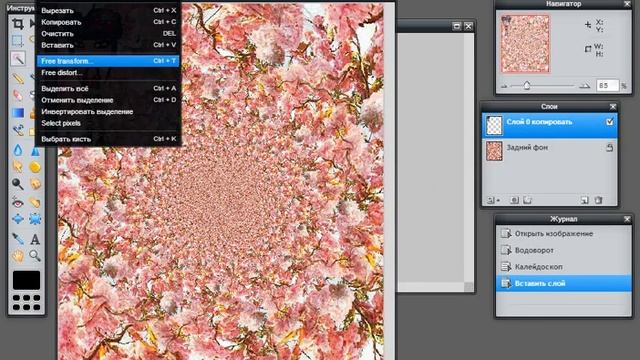This screenshot has height=360, width=640.
Task: Close the background document window
Action: point(469,27)
